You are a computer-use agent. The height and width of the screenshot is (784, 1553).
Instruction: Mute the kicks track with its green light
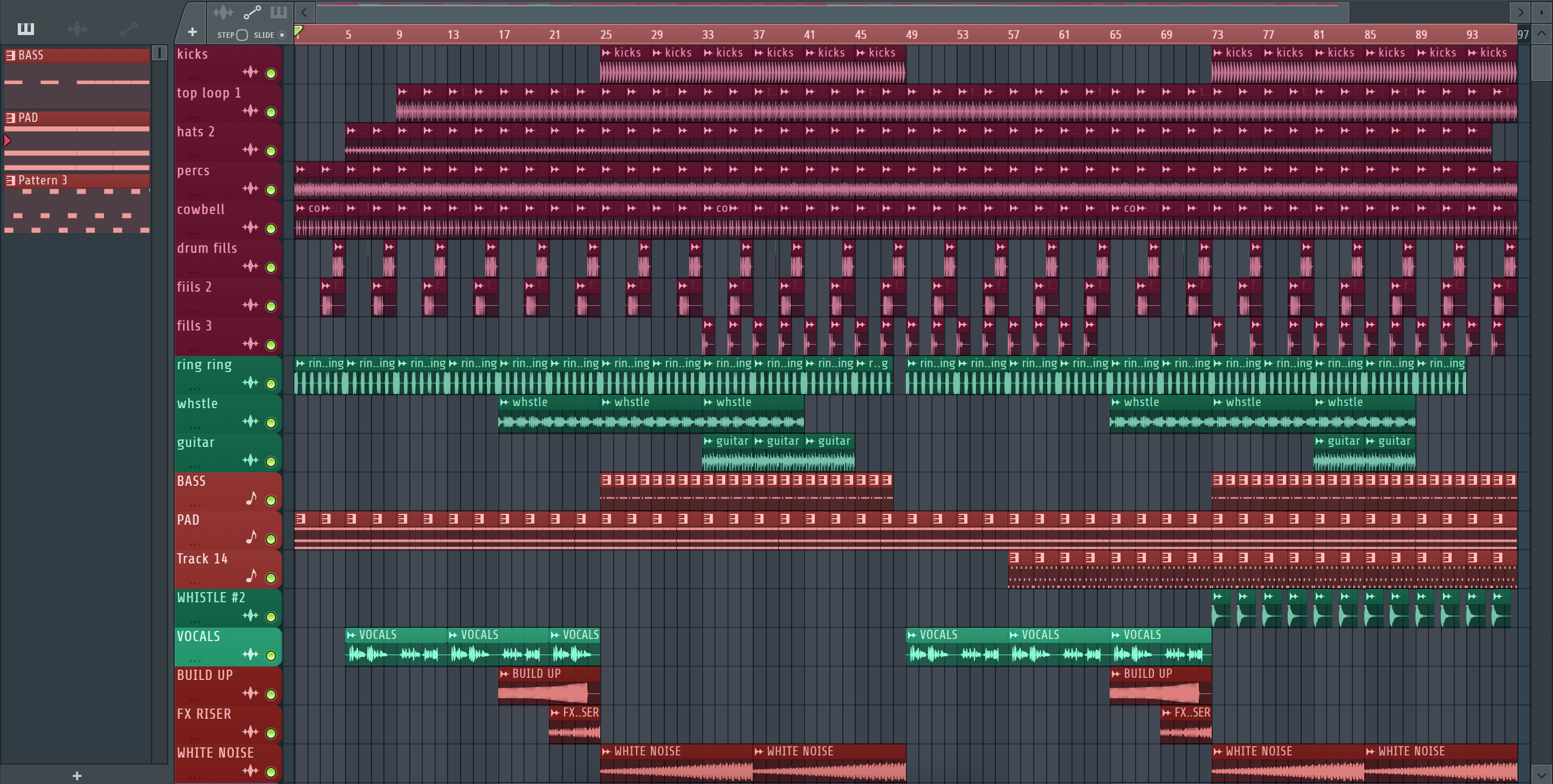coord(271,73)
